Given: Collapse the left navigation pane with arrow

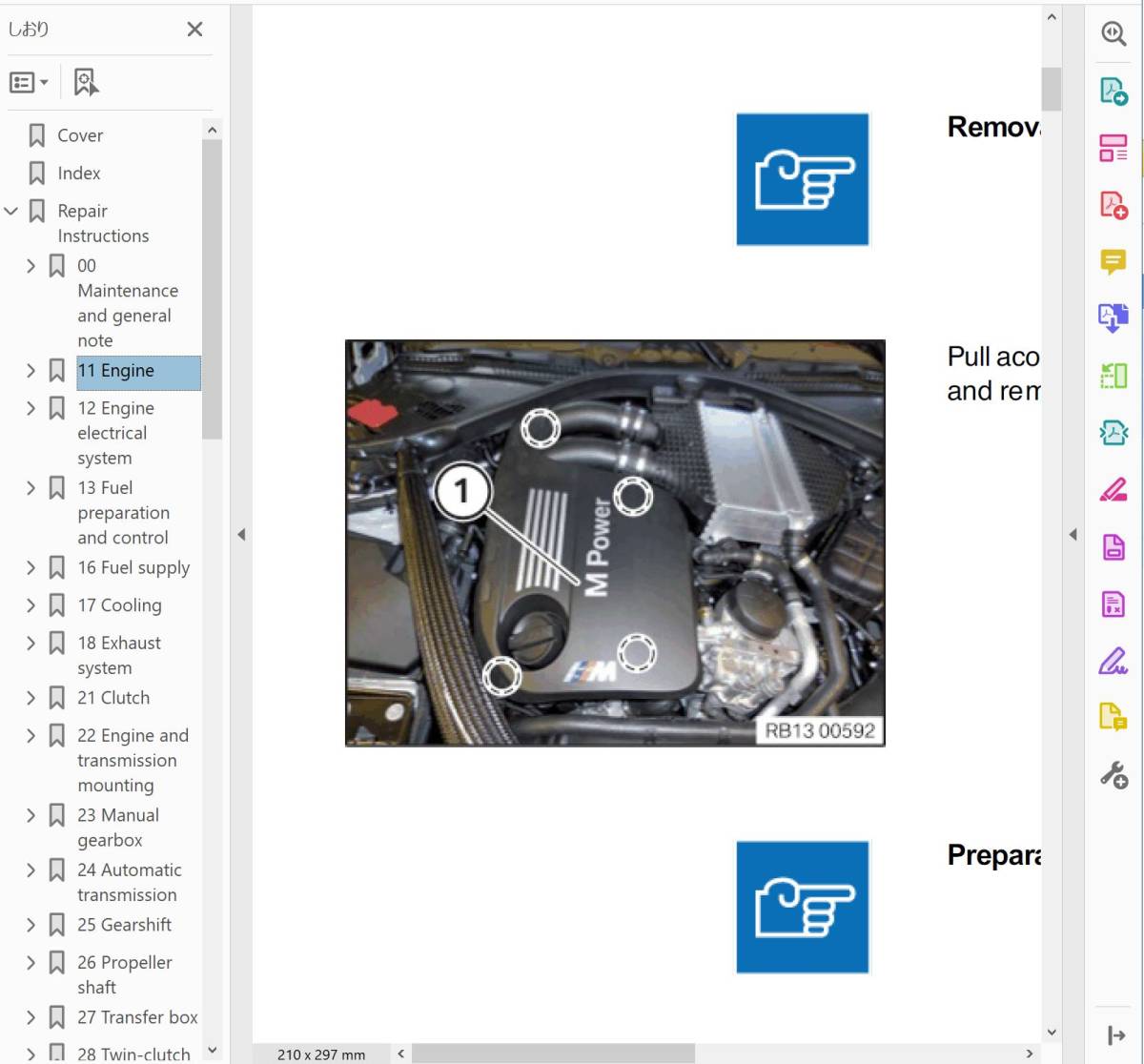Looking at the screenshot, I should (x=241, y=535).
